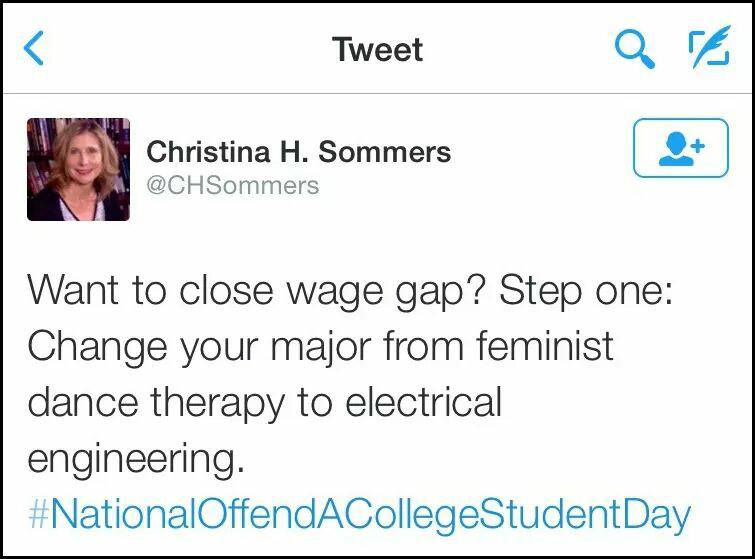Open the #NationalOffendACollegeStudentDay hashtag
The width and height of the screenshot is (755, 559).
(360, 515)
